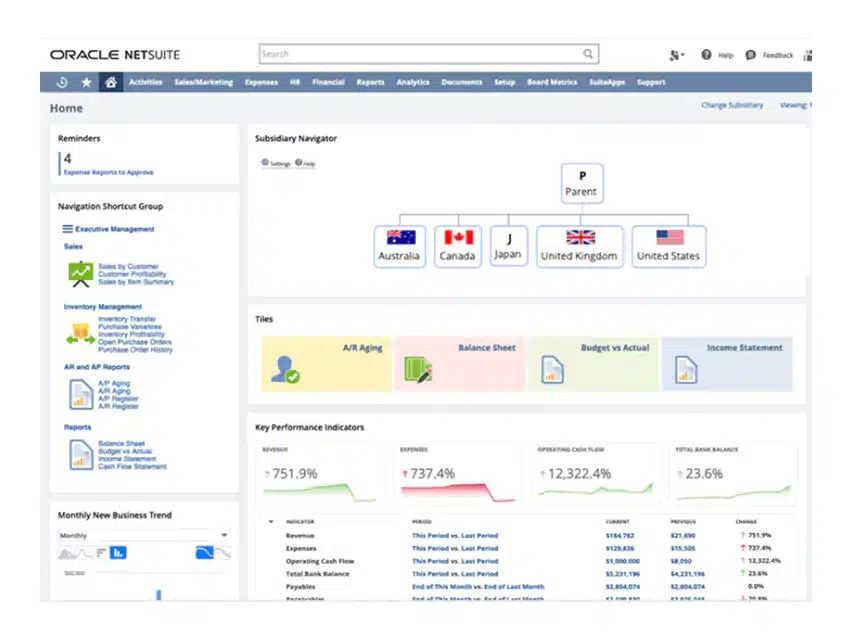Switch trend chart to area view

[x=69, y=552]
